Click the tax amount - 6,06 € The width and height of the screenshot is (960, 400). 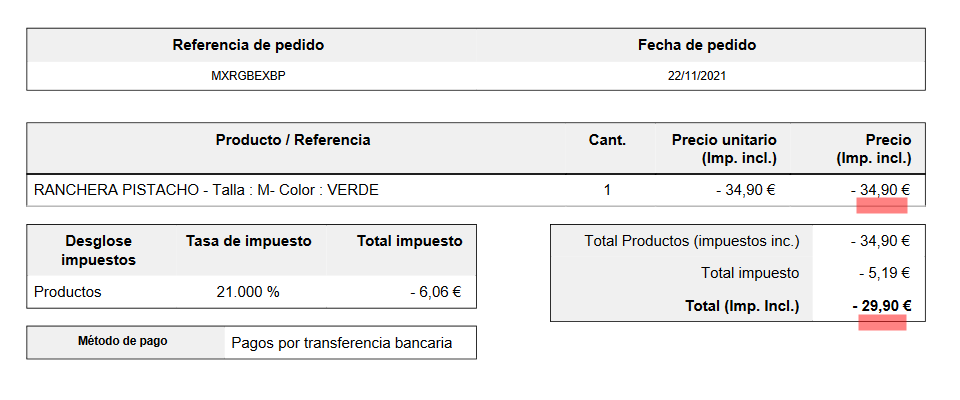tap(435, 292)
